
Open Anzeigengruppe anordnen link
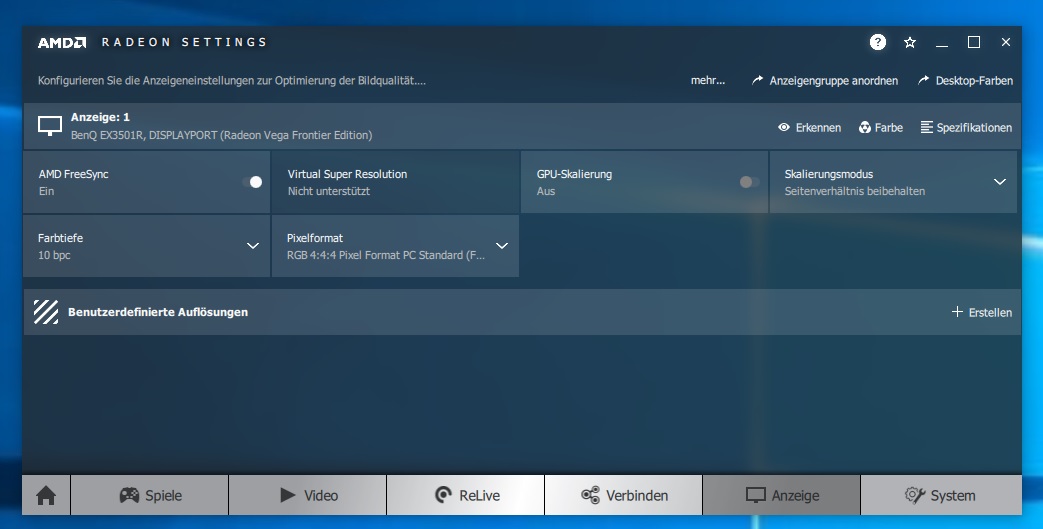tap(833, 81)
